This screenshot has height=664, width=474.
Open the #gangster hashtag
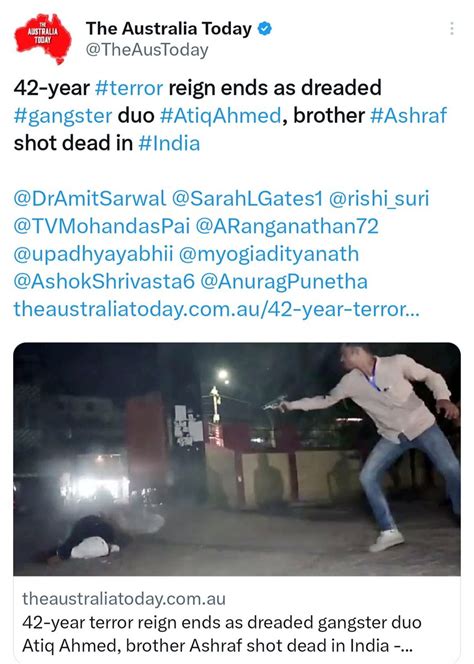click(x=63, y=116)
